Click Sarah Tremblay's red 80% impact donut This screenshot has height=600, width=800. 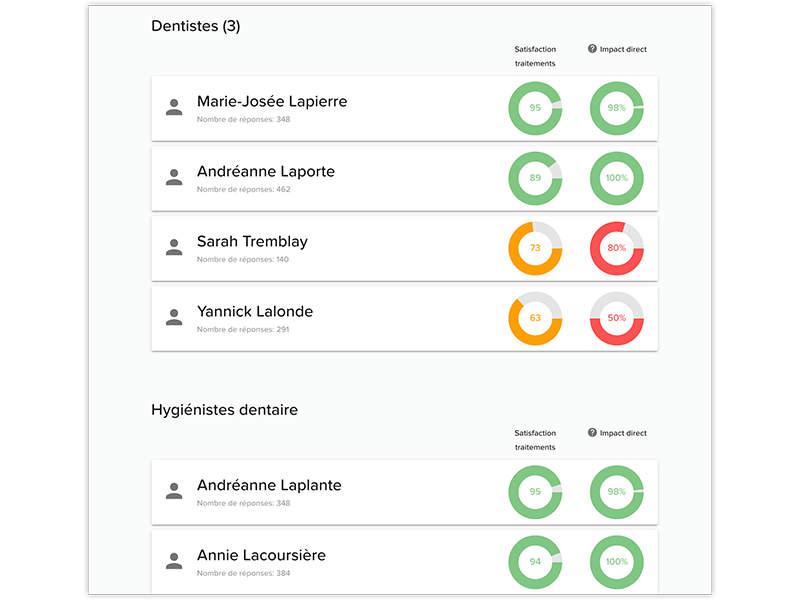pyautogui.click(x=616, y=248)
